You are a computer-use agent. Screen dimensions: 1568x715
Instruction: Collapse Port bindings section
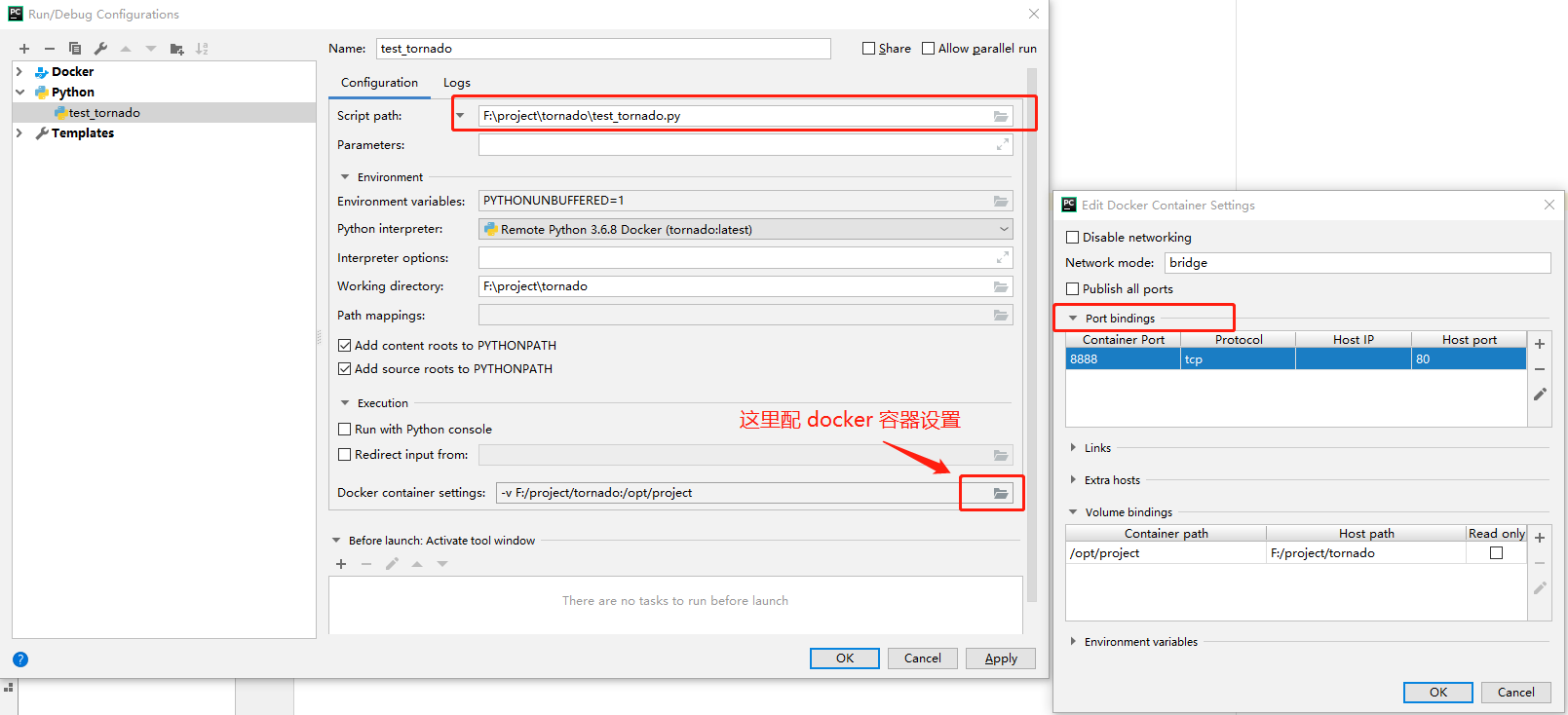point(1073,319)
